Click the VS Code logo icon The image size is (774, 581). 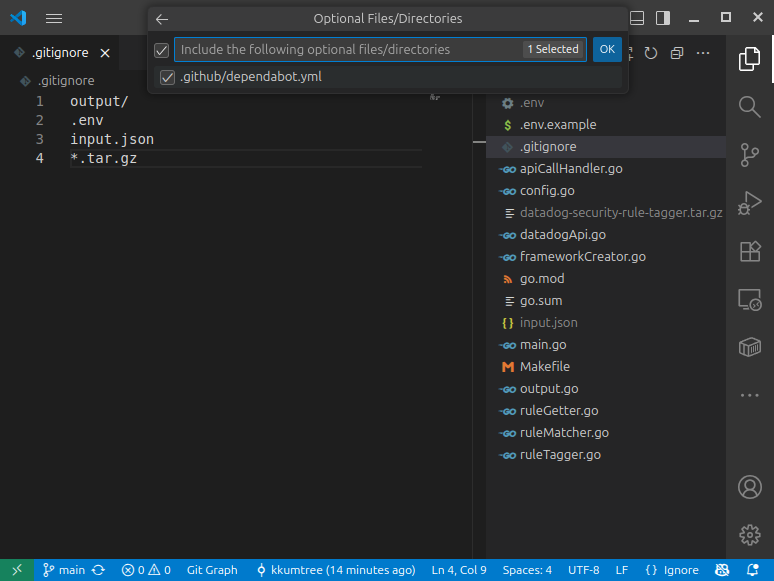(x=18, y=18)
